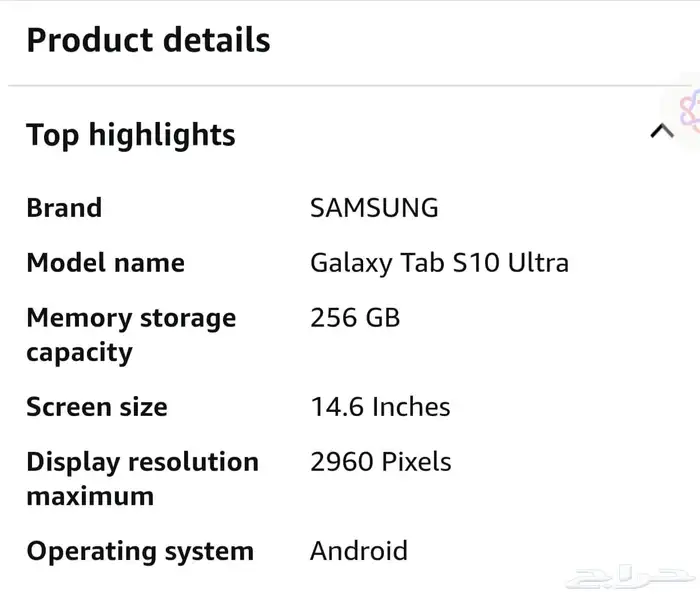Tap the word maximum in resolution label
This screenshot has width=700, height=596.
(90, 496)
